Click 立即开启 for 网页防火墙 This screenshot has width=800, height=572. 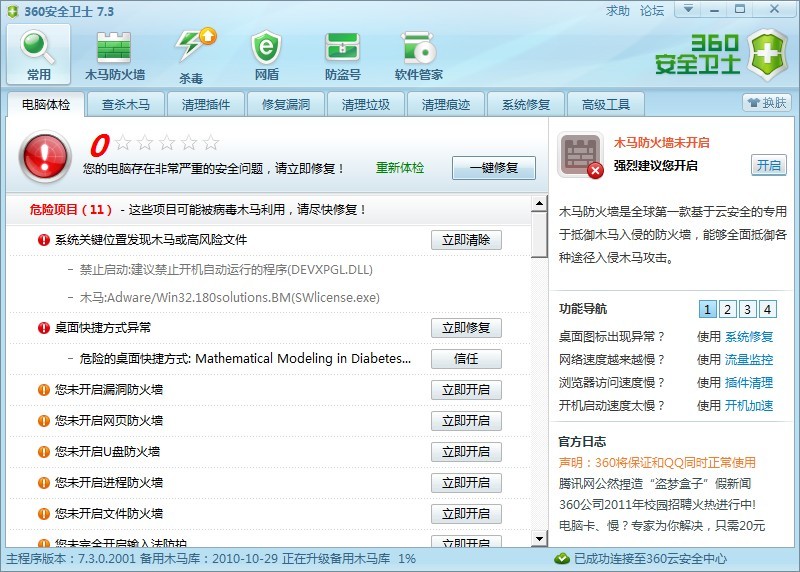coord(466,421)
